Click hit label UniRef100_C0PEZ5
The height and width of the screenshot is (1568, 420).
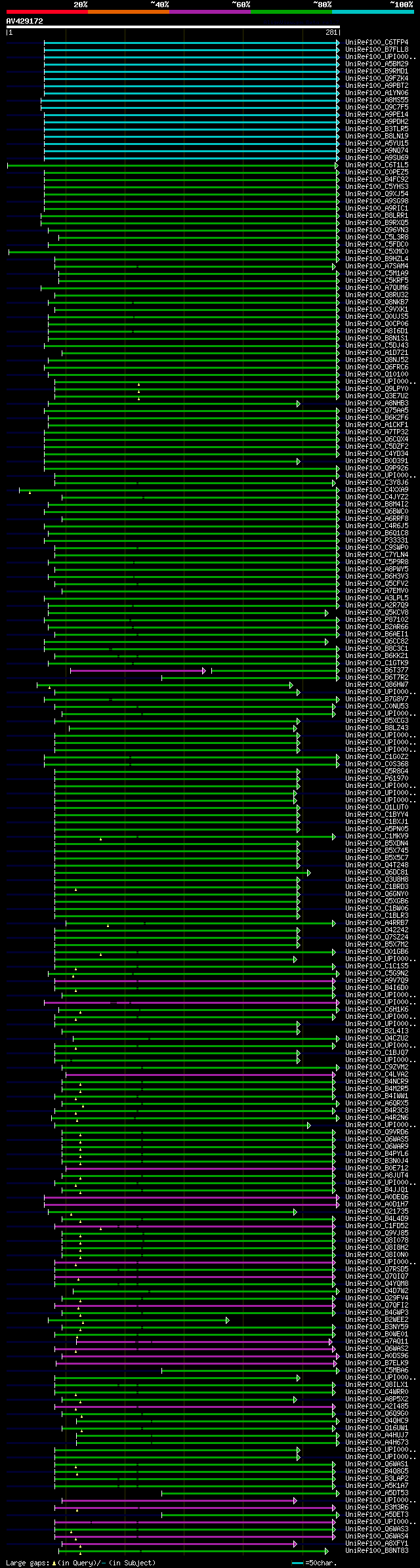click(377, 173)
